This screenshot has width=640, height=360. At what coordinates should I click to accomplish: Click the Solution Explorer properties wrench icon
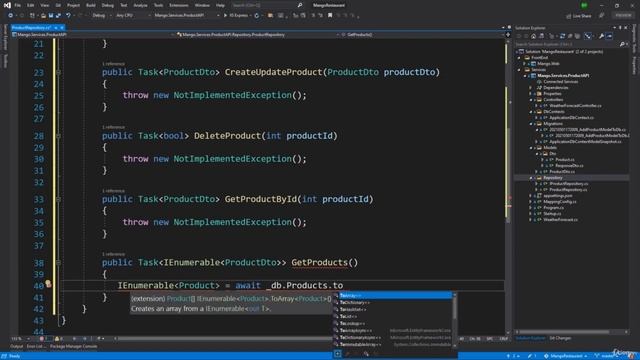coord(601,36)
